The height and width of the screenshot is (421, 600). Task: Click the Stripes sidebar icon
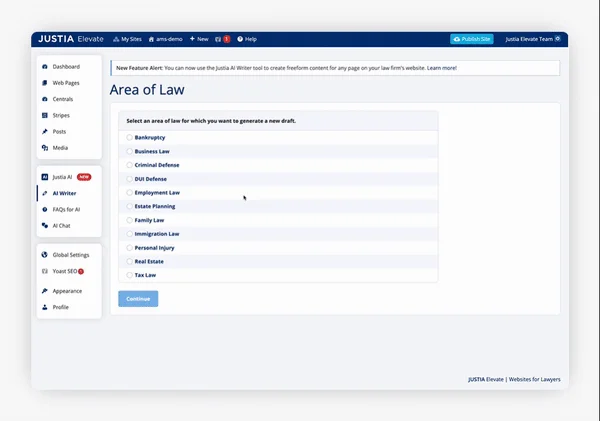pos(45,115)
